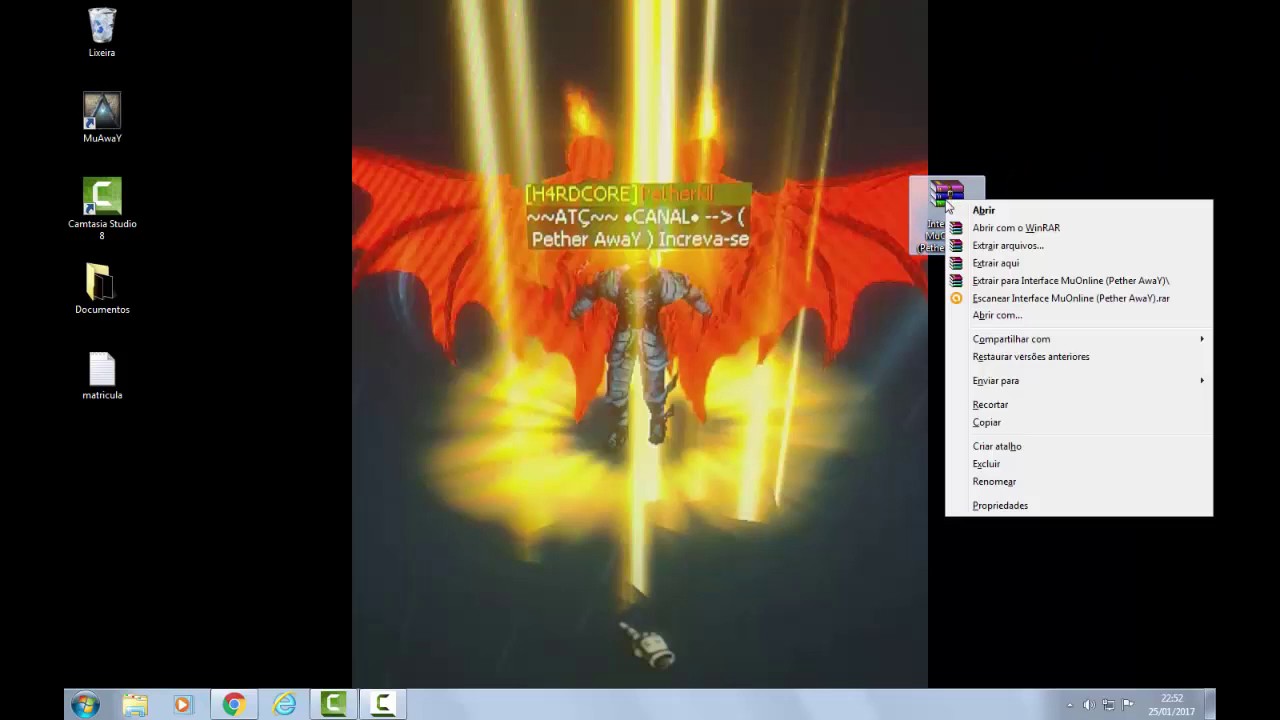Image resolution: width=1280 pixels, height=720 pixels.
Task: Click the Windows Start button
Action: point(85,705)
